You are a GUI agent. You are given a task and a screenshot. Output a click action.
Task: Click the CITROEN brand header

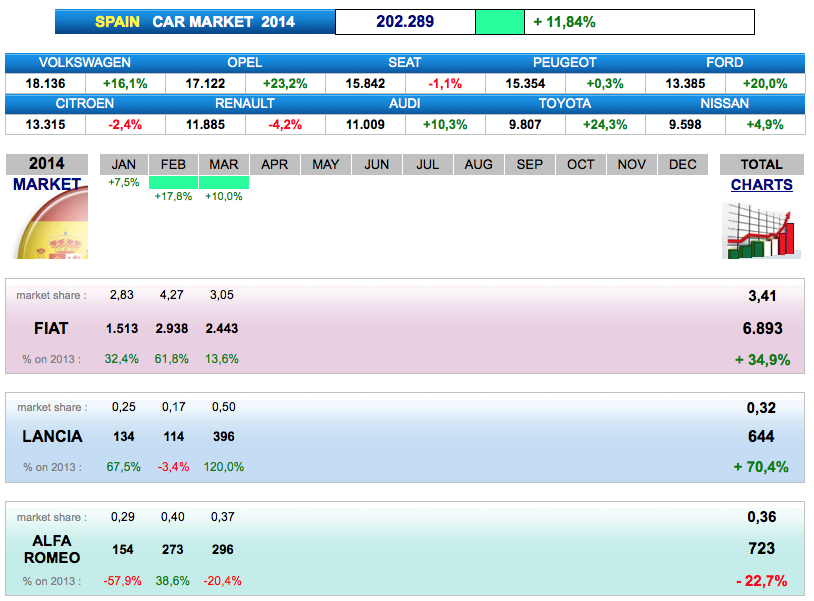pyautogui.click(x=85, y=104)
